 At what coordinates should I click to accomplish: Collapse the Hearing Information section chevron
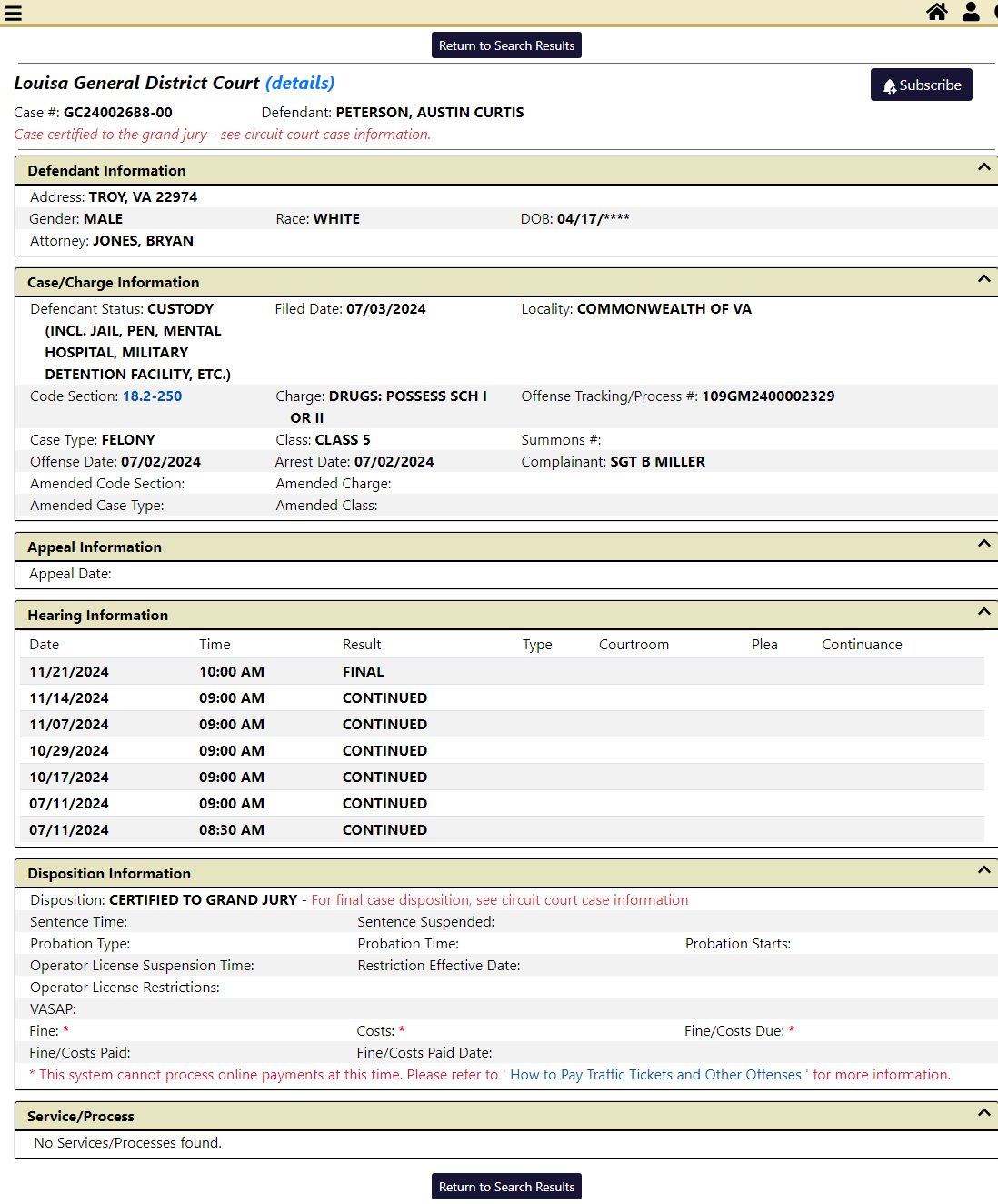[x=983, y=612]
